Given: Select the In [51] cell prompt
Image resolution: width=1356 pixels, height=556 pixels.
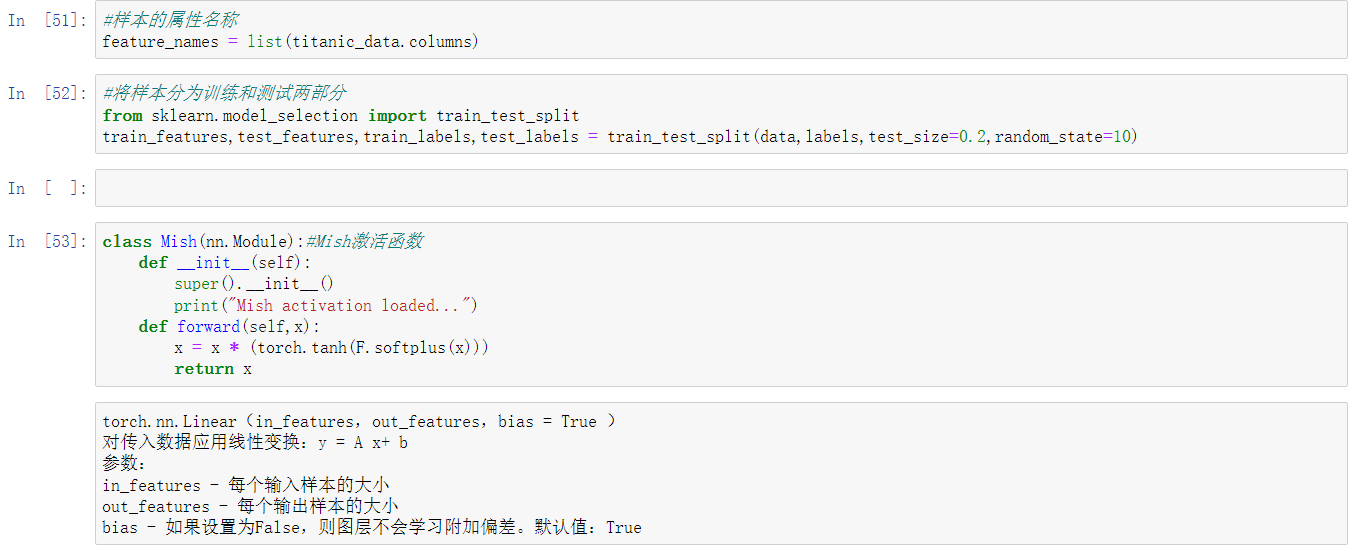Looking at the screenshot, I should (x=47, y=21).
